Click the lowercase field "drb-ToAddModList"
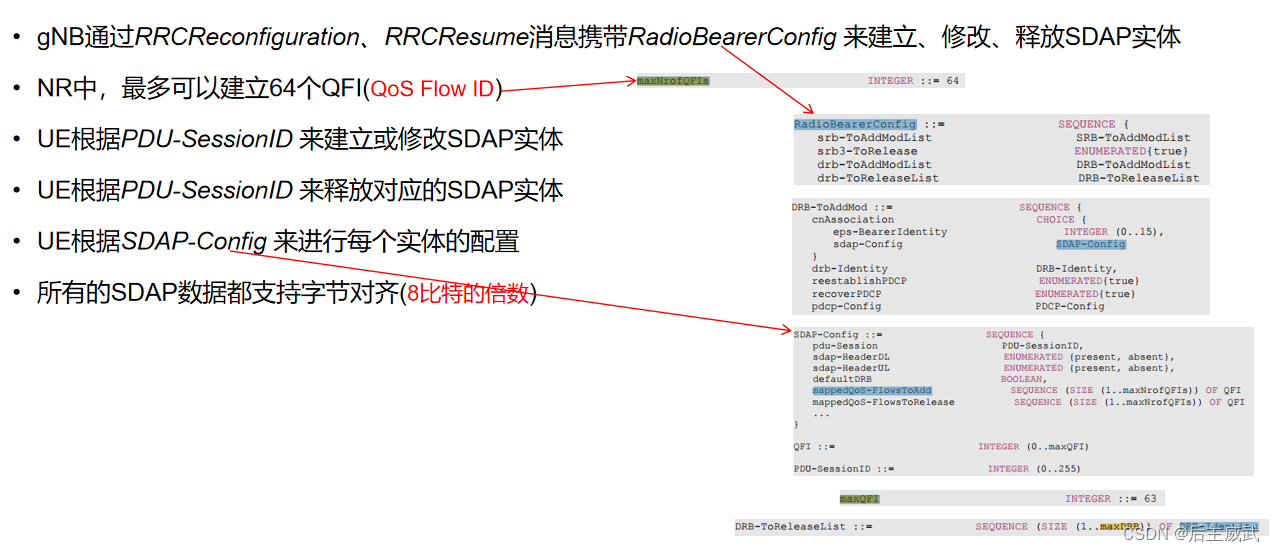Image resolution: width=1275 pixels, height=552 pixels. (x=874, y=164)
